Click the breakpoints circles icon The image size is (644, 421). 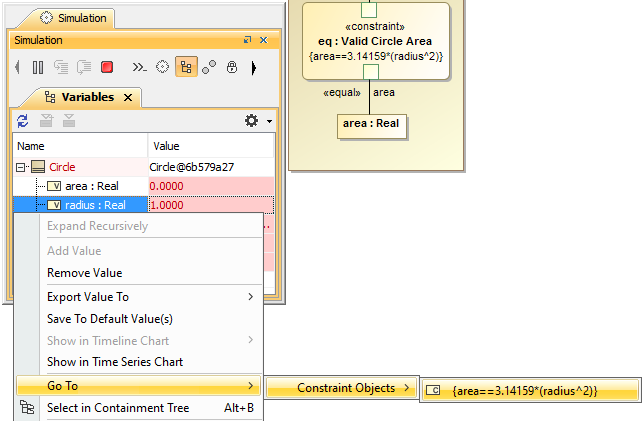pyautogui.click(x=209, y=67)
